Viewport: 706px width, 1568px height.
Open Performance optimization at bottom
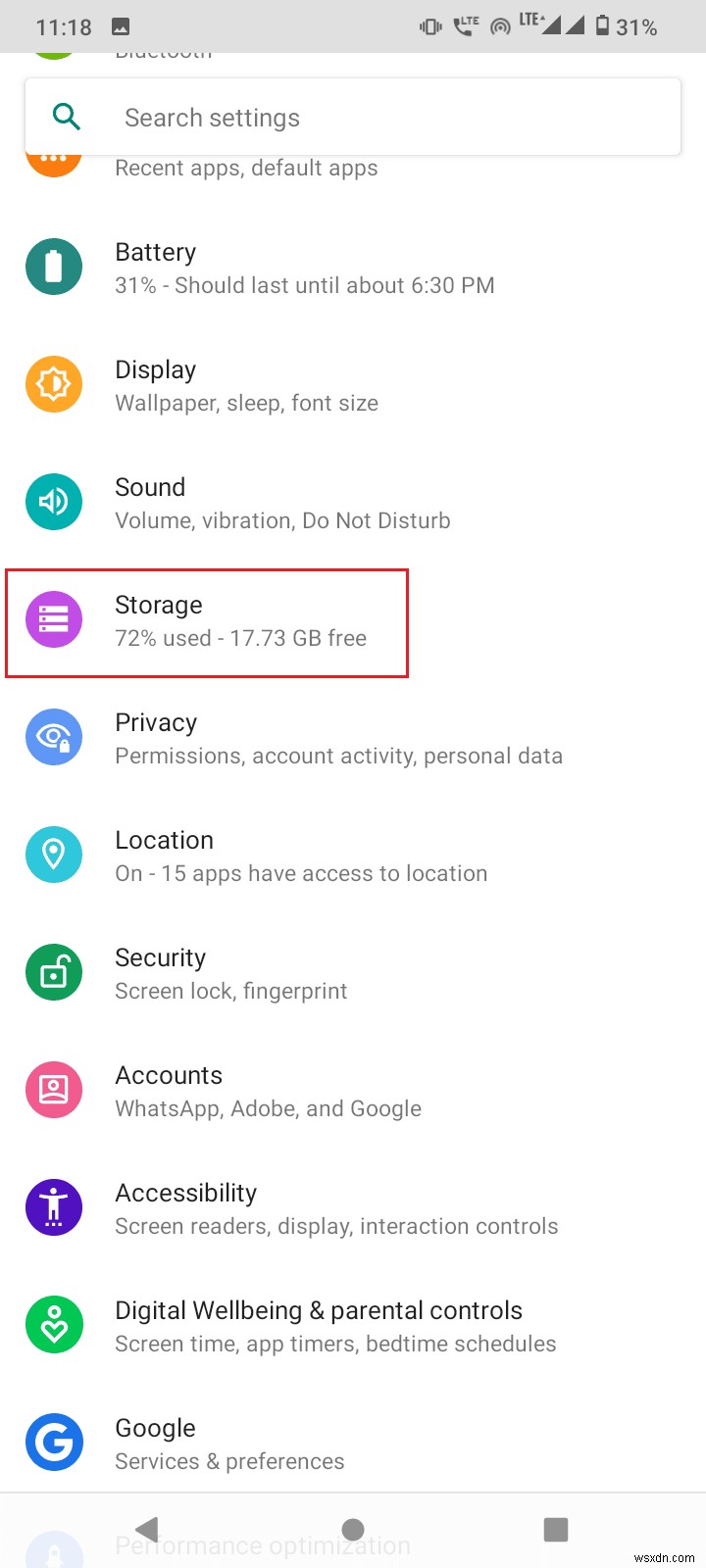[x=263, y=1543]
